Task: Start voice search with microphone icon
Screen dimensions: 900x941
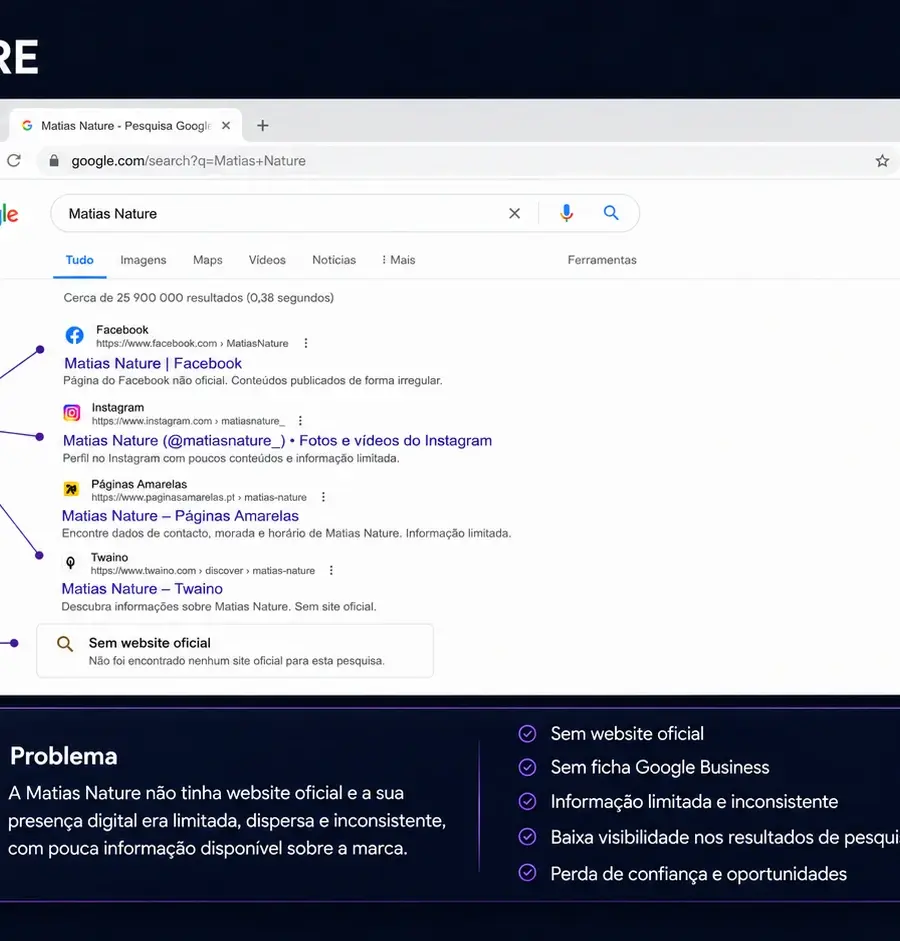Action: (x=566, y=213)
